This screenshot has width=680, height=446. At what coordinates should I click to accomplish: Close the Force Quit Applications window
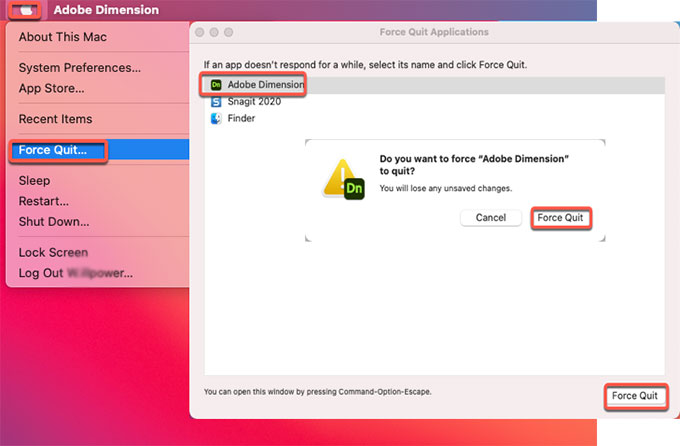click(201, 32)
